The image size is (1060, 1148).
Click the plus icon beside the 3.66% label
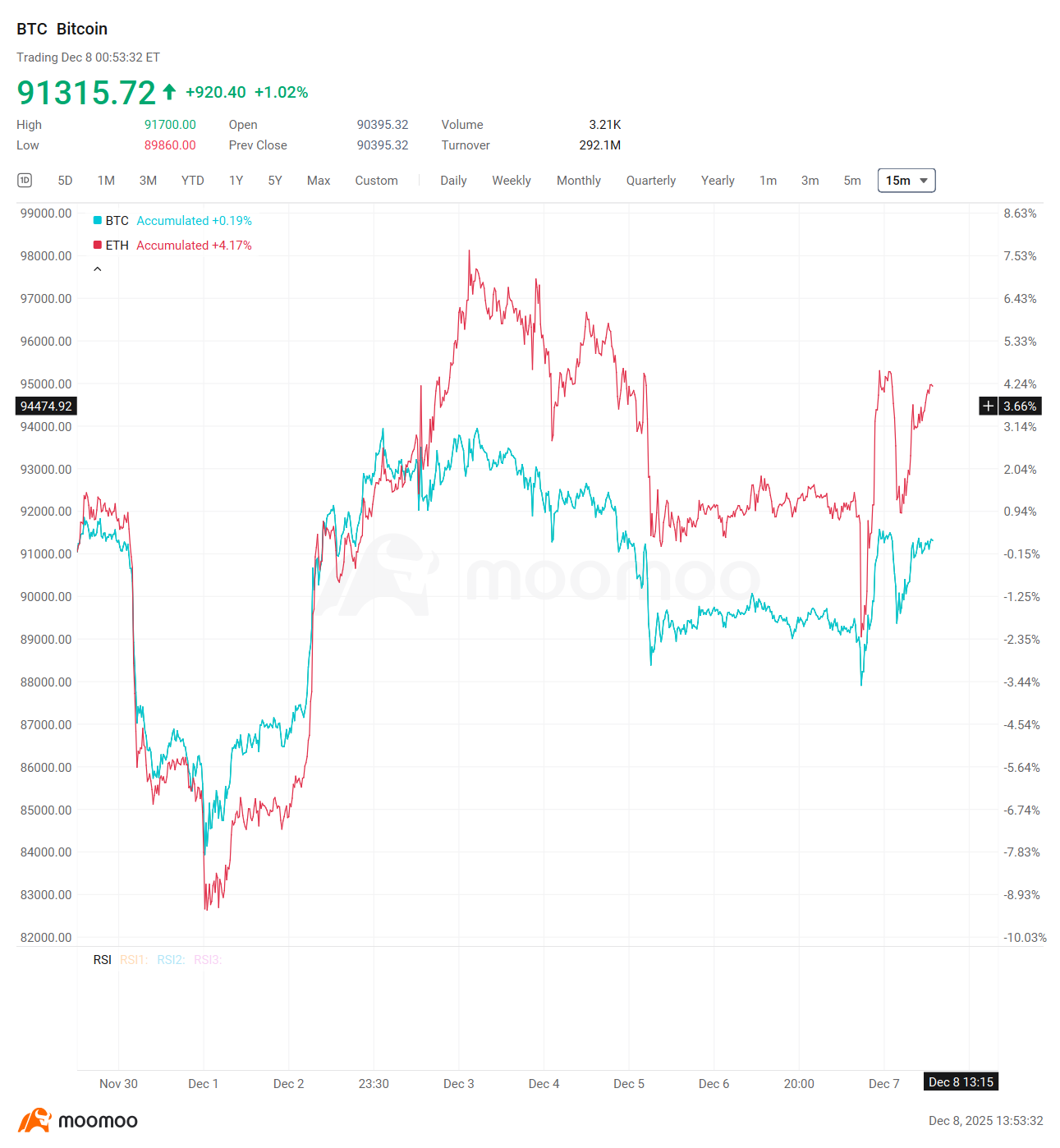(987, 406)
